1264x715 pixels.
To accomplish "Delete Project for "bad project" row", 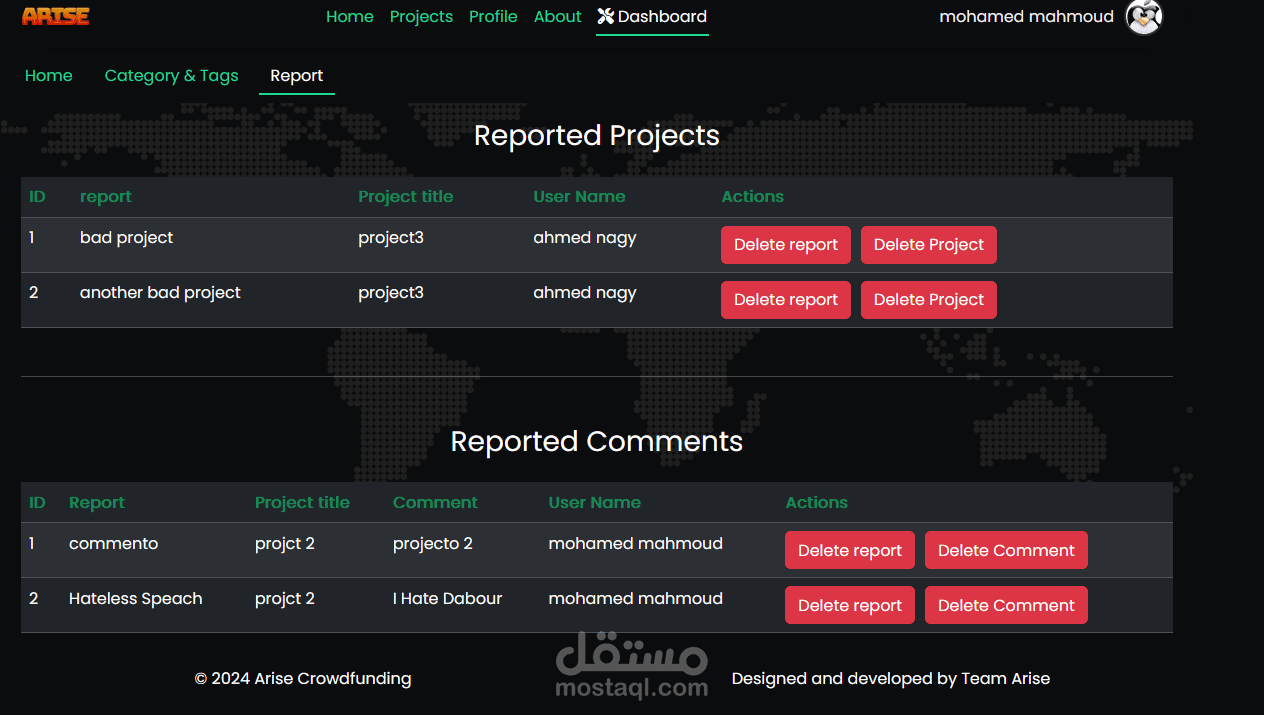I will (929, 245).
